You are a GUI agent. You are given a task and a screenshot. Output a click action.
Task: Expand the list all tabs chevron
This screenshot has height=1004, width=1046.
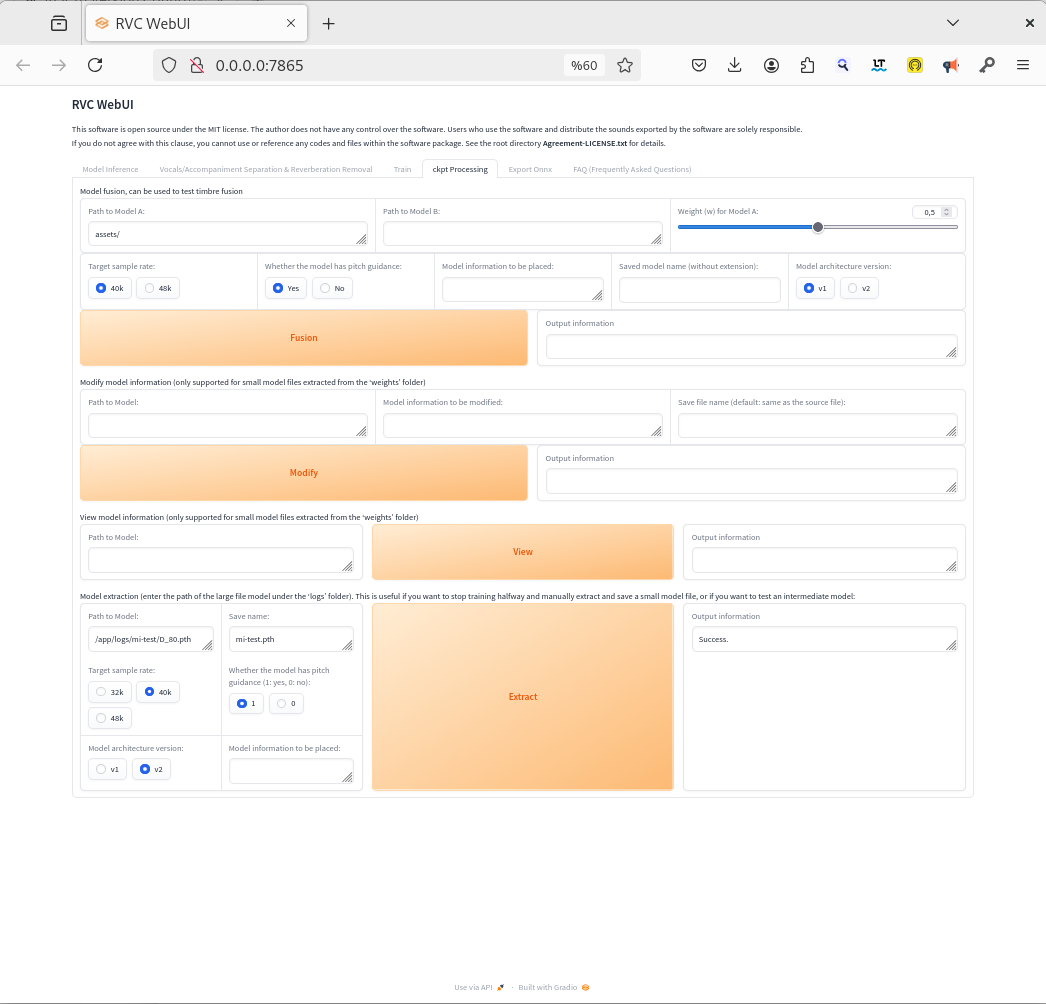(953, 23)
